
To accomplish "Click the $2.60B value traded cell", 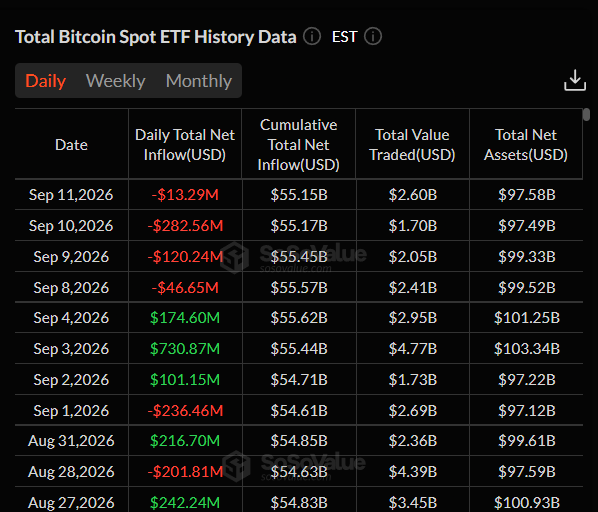I will (x=413, y=195).
